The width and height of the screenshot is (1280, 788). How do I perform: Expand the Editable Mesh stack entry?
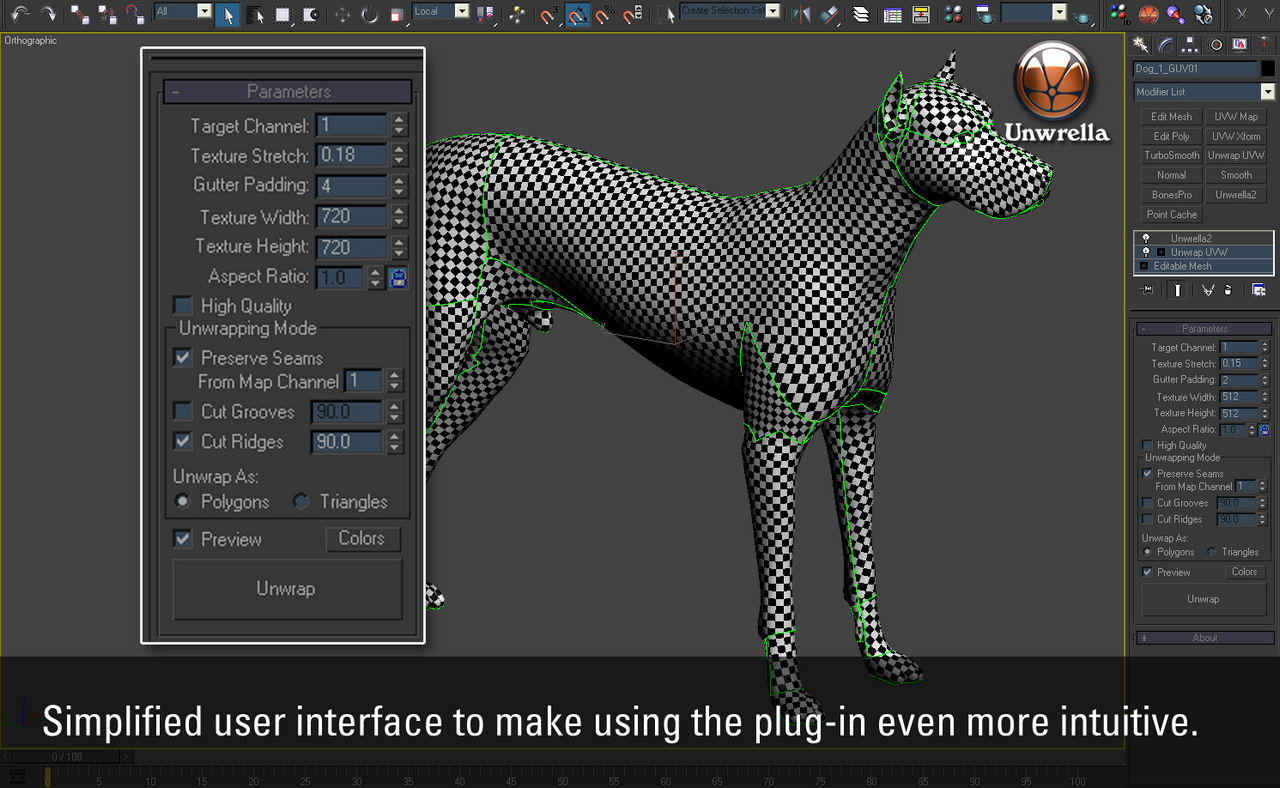1144,266
